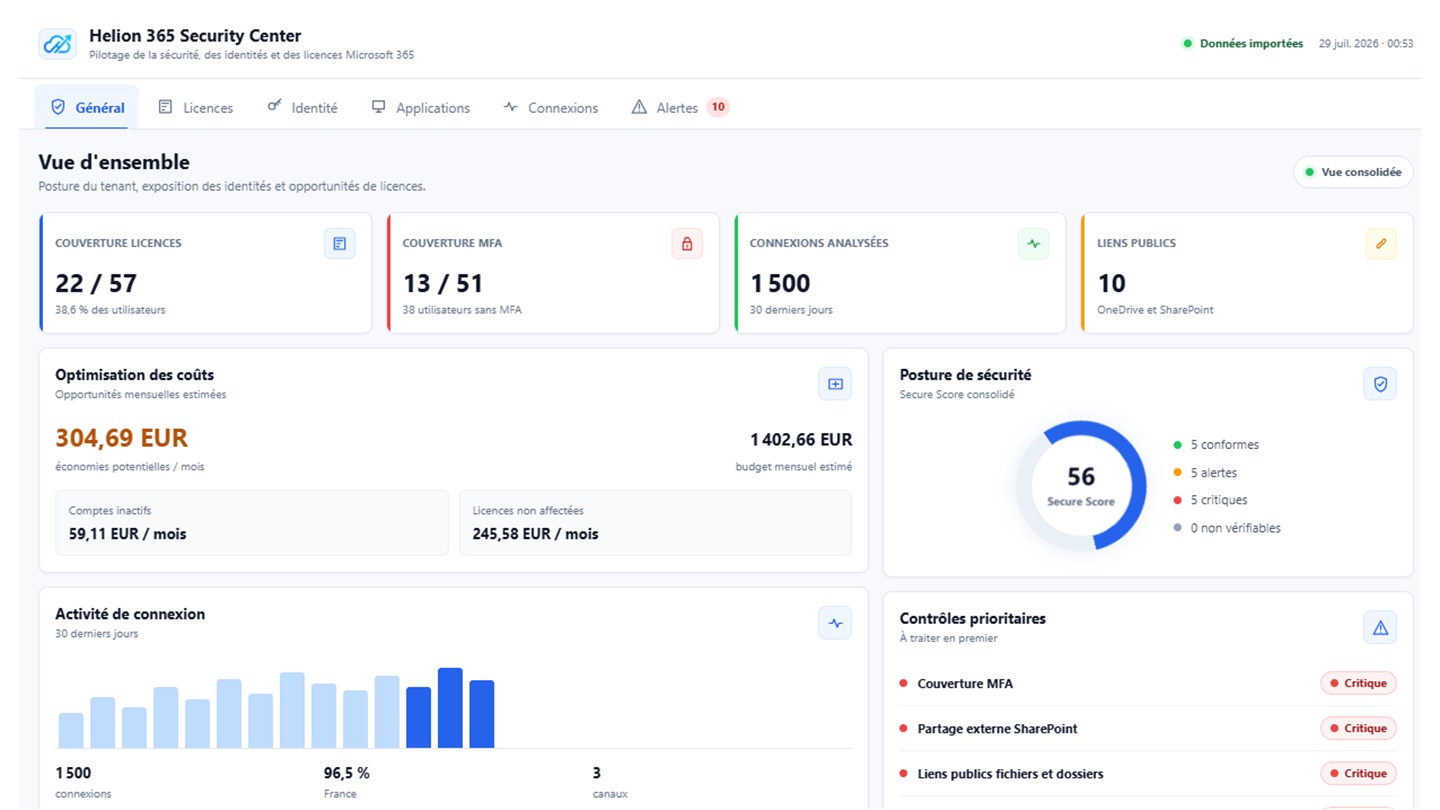1440x810 pixels.
Task: Open the Général tab
Action: pyautogui.click(x=87, y=108)
